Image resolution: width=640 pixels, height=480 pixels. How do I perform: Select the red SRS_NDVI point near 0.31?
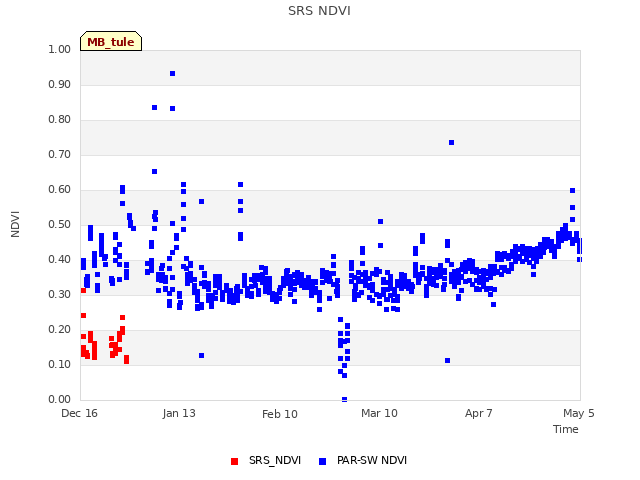click(x=83, y=290)
